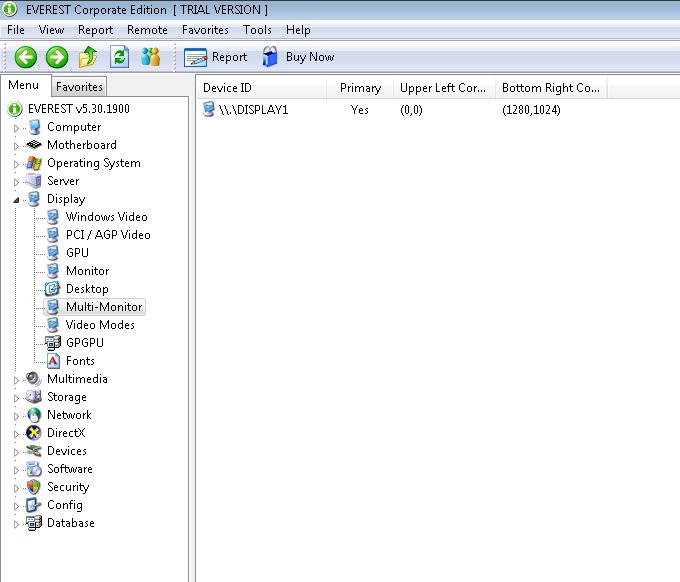This screenshot has width=680, height=582.
Task: Click the Up folder toolbar icon
Action: (x=88, y=57)
